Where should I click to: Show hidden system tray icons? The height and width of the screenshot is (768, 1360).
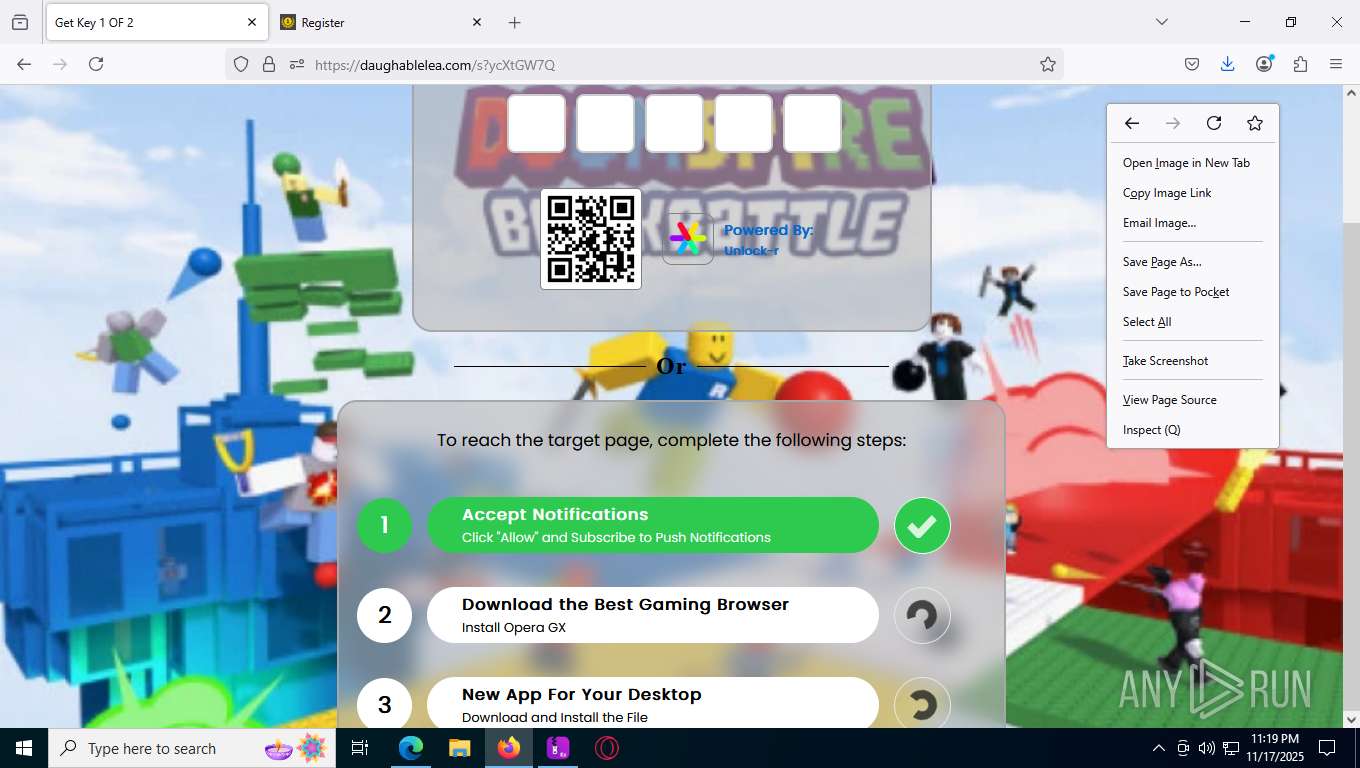coord(1159,748)
